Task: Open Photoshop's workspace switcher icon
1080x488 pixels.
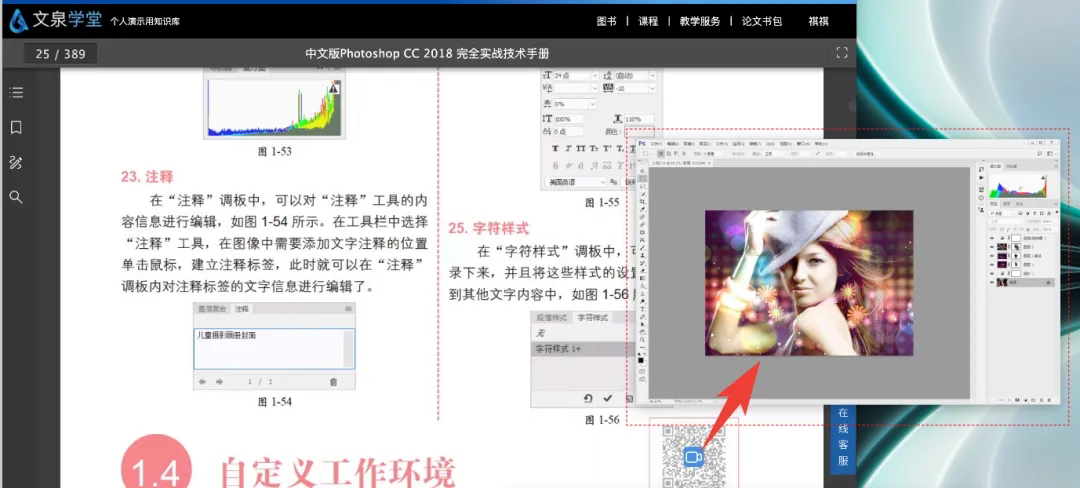Action: tap(1050, 153)
